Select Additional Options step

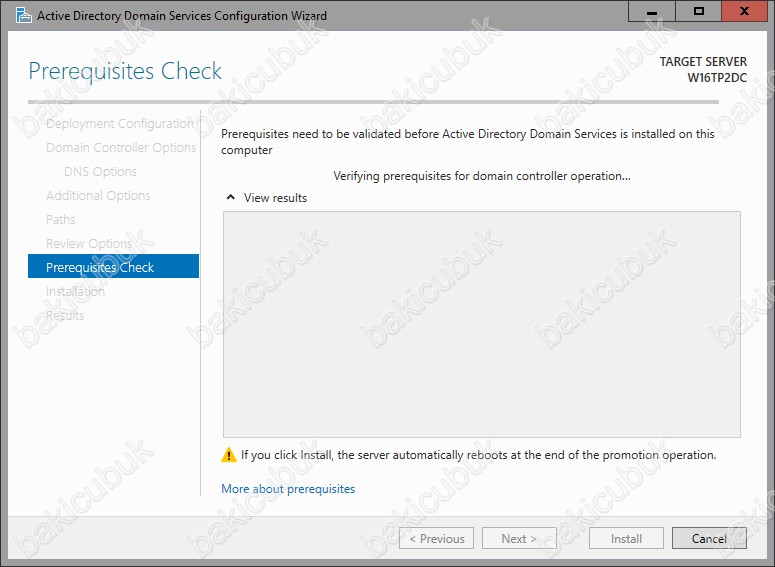pos(98,195)
